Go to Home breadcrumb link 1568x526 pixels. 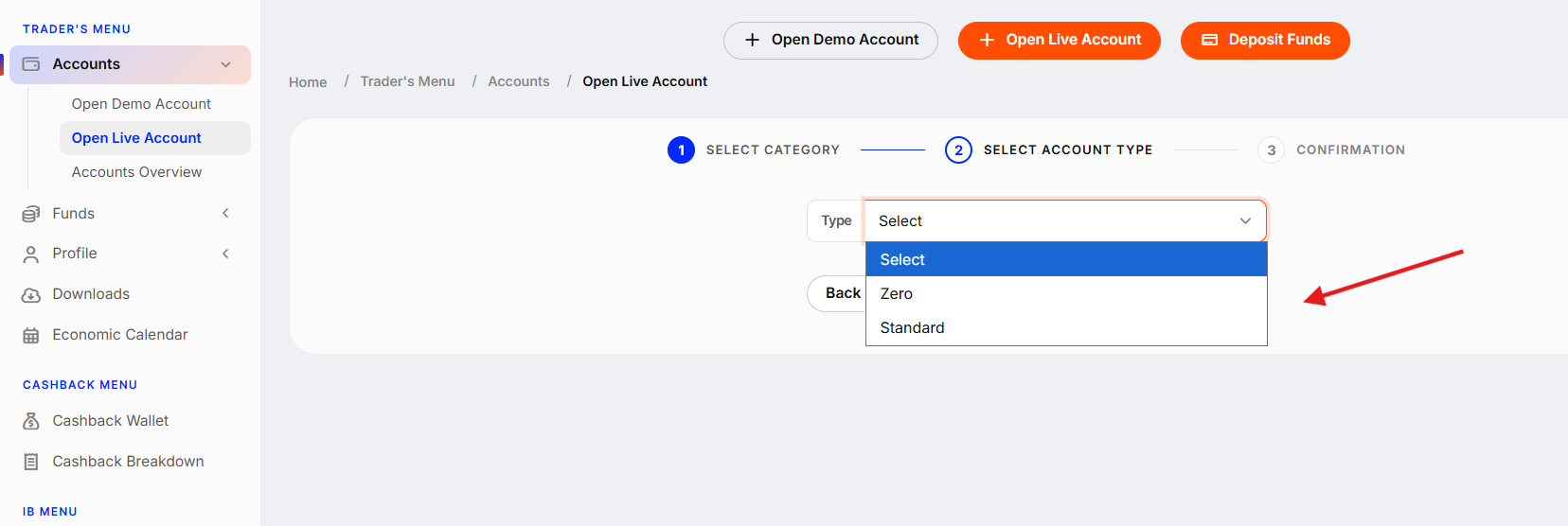[308, 82]
